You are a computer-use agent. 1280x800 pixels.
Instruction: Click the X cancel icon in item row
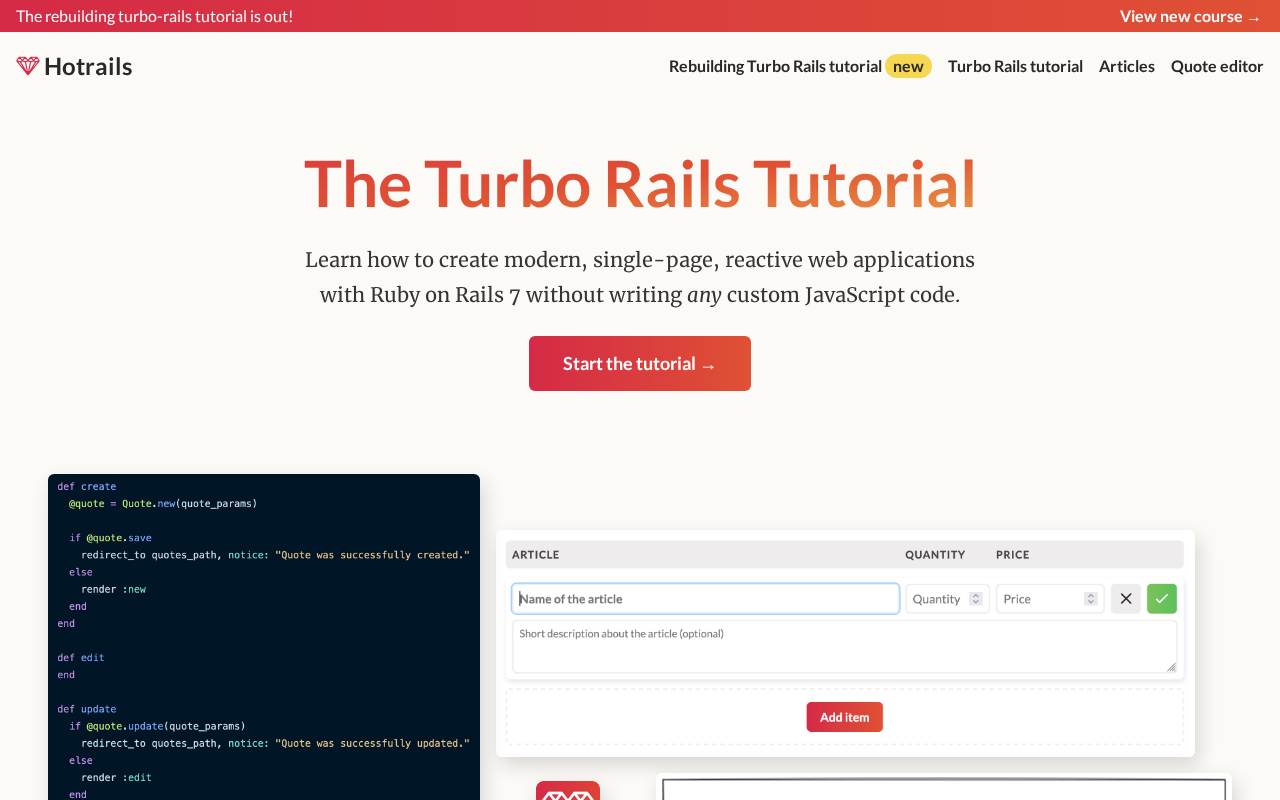tap(1126, 599)
